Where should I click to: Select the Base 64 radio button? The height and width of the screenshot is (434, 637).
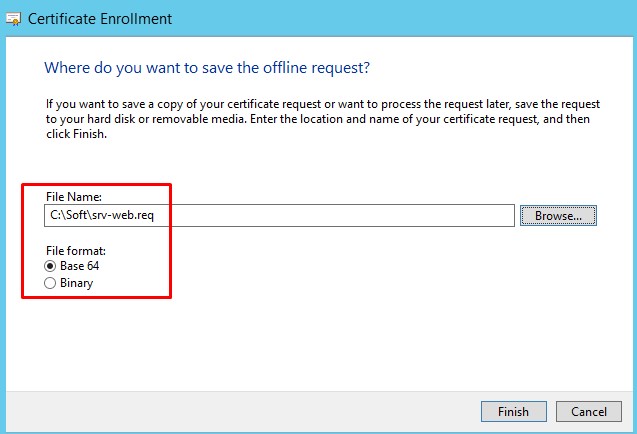click(x=51, y=266)
